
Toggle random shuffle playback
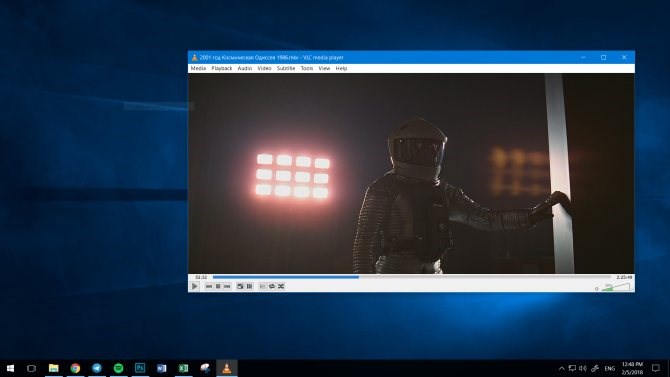[281, 286]
